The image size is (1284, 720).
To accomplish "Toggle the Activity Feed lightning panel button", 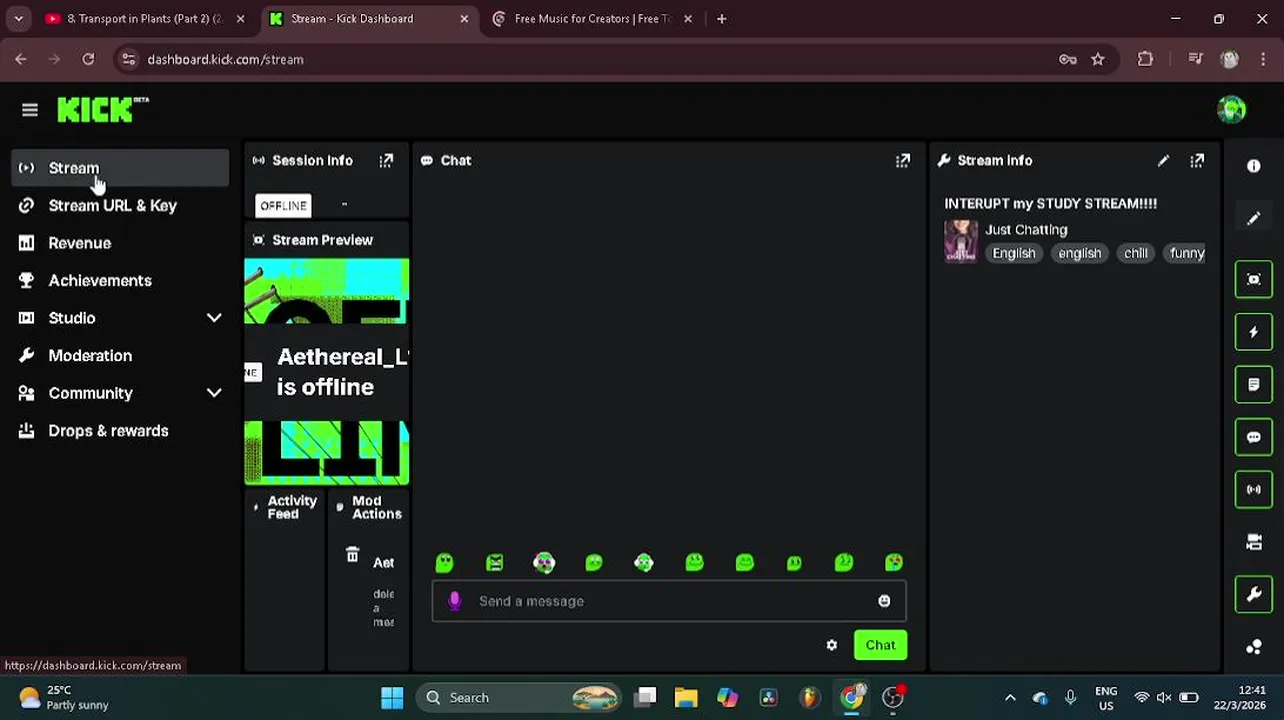I will pyautogui.click(x=1254, y=332).
